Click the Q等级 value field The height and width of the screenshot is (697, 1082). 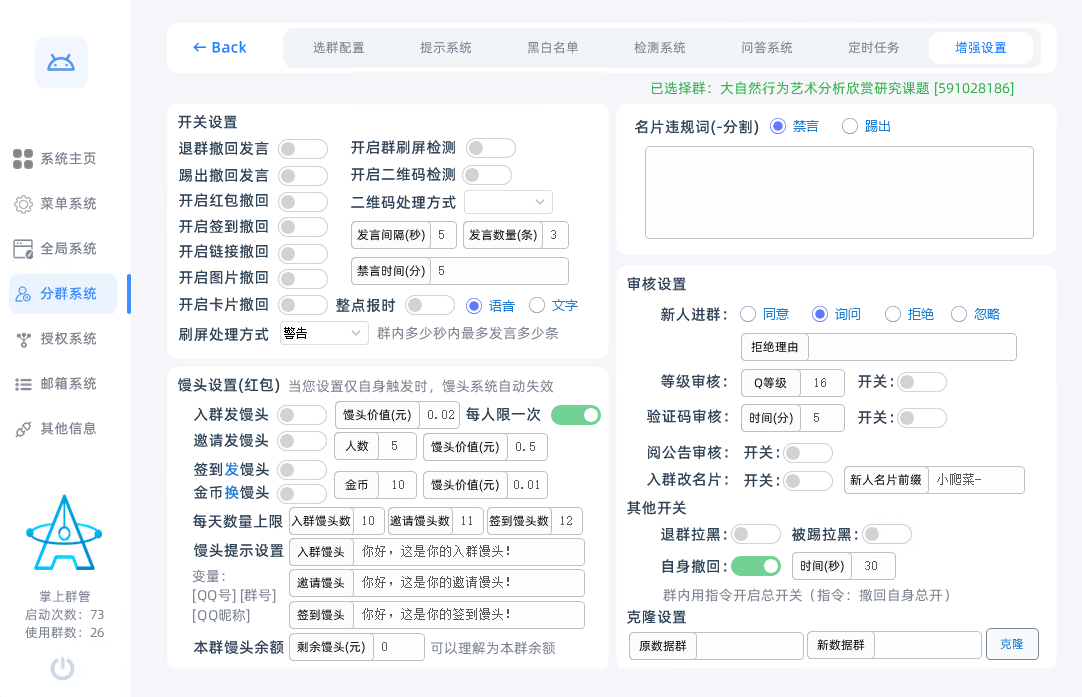[x=822, y=383]
